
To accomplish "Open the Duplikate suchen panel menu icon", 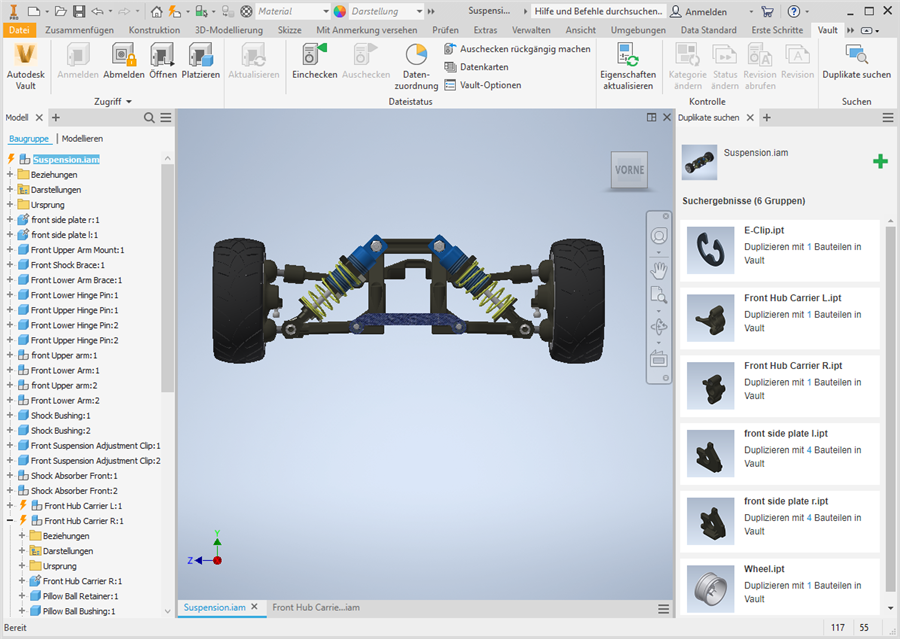I will pyautogui.click(x=888, y=118).
